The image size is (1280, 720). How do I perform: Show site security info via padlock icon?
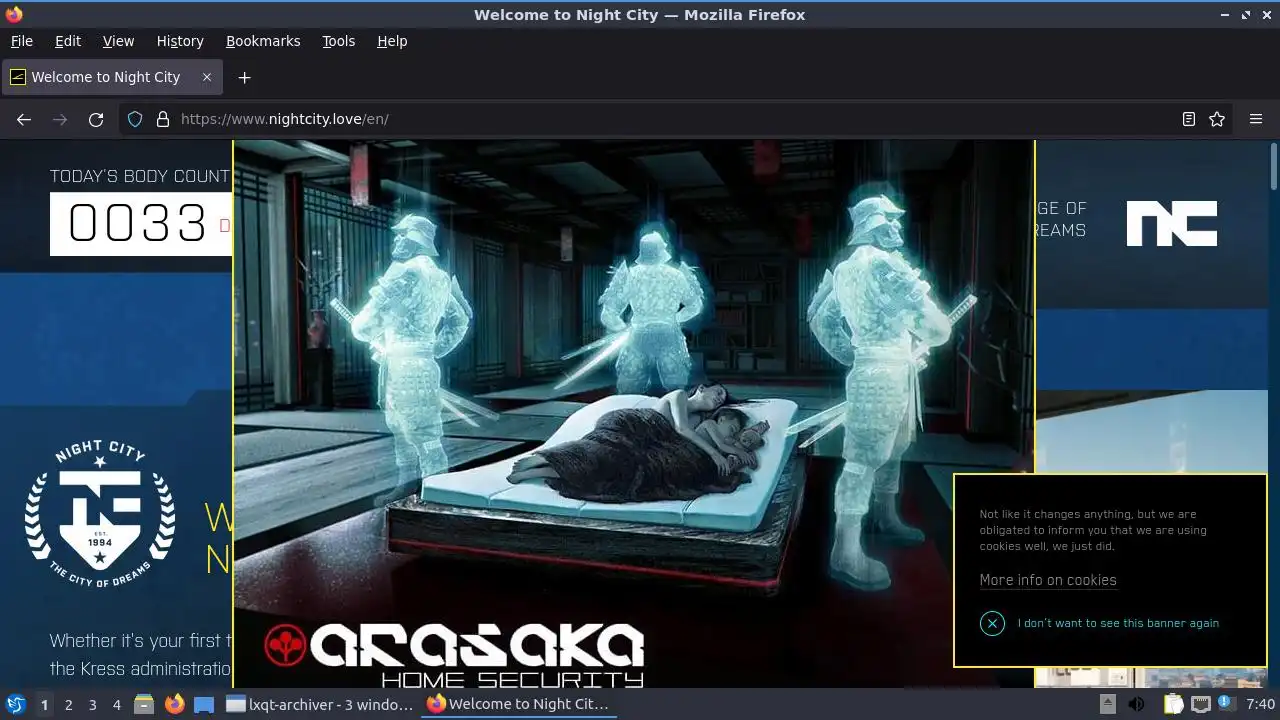(x=163, y=119)
